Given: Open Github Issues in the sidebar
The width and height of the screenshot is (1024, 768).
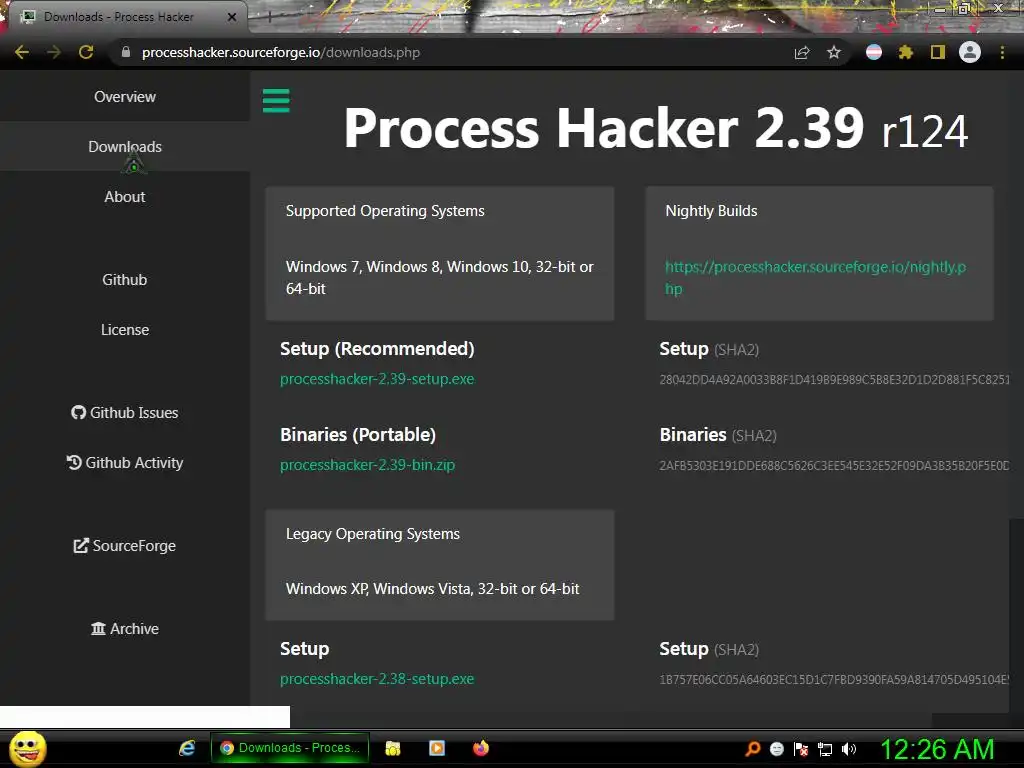Looking at the screenshot, I should click(x=125, y=413).
